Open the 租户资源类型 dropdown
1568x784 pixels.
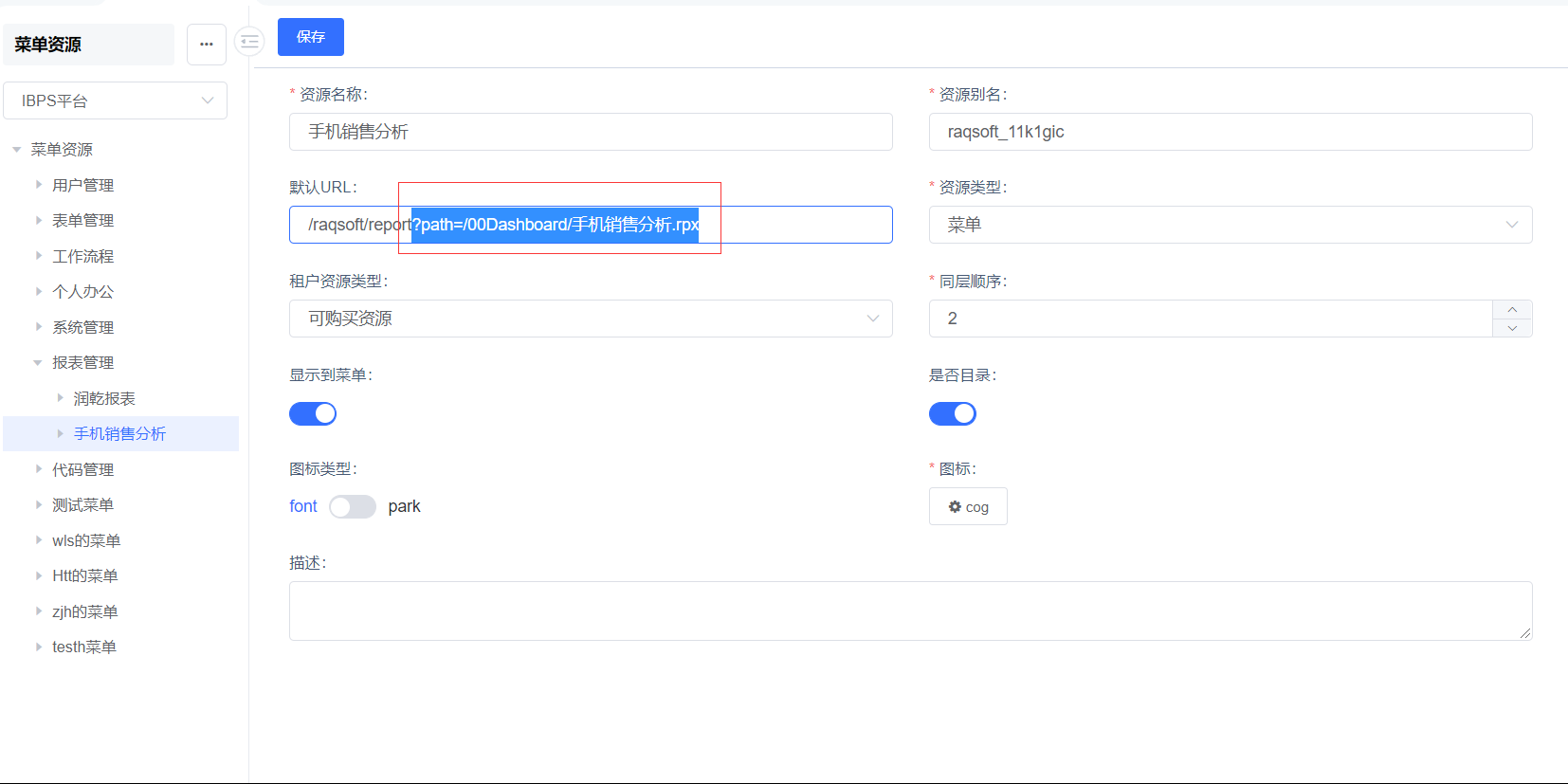pos(590,319)
